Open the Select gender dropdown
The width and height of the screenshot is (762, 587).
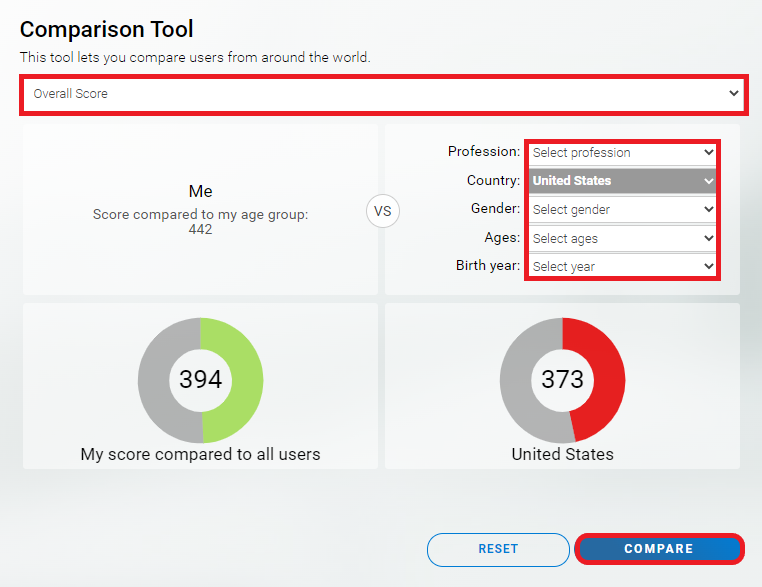pos(622,210)
